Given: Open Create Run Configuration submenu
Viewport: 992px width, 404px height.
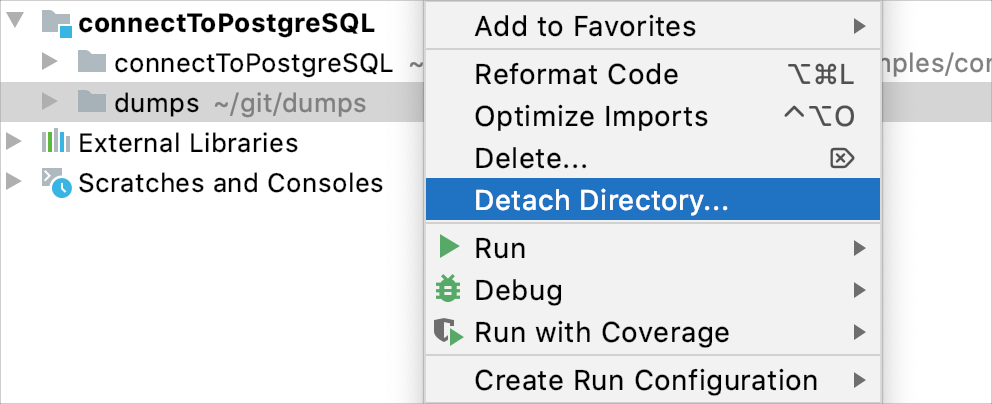Looking at the screenshot, I should [646, 380].
